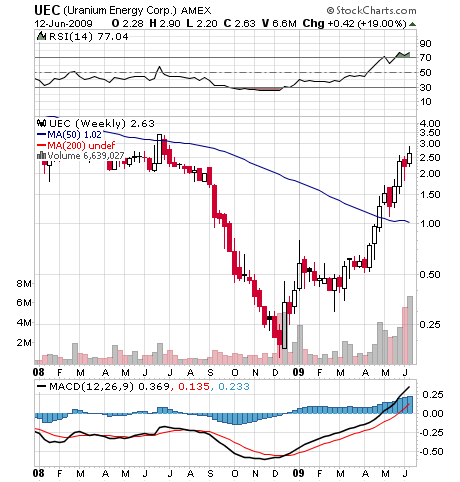Click the 'Volume 6,639,027' legend text
Viewport: 460px width, 482px height.
coord(86,155)
